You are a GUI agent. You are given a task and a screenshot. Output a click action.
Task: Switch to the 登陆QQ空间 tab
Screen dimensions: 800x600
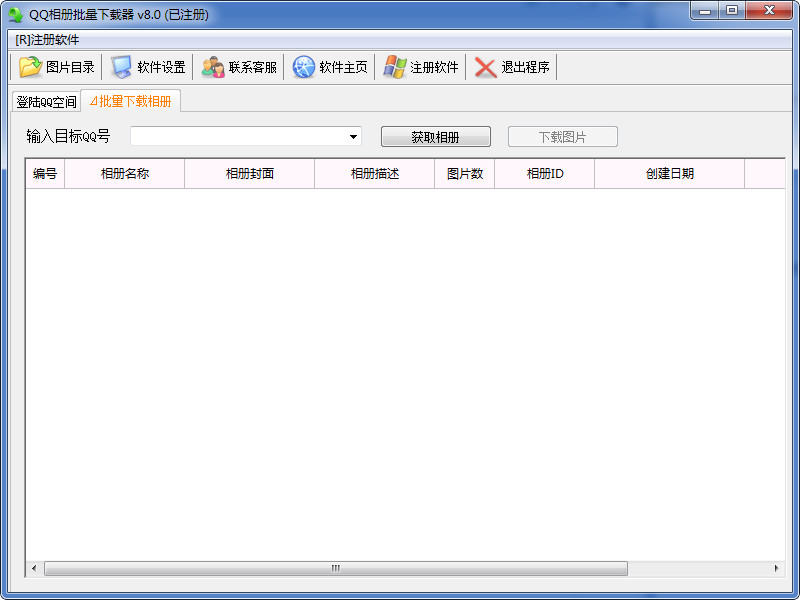pyautogui.click(x=46, y=102)
